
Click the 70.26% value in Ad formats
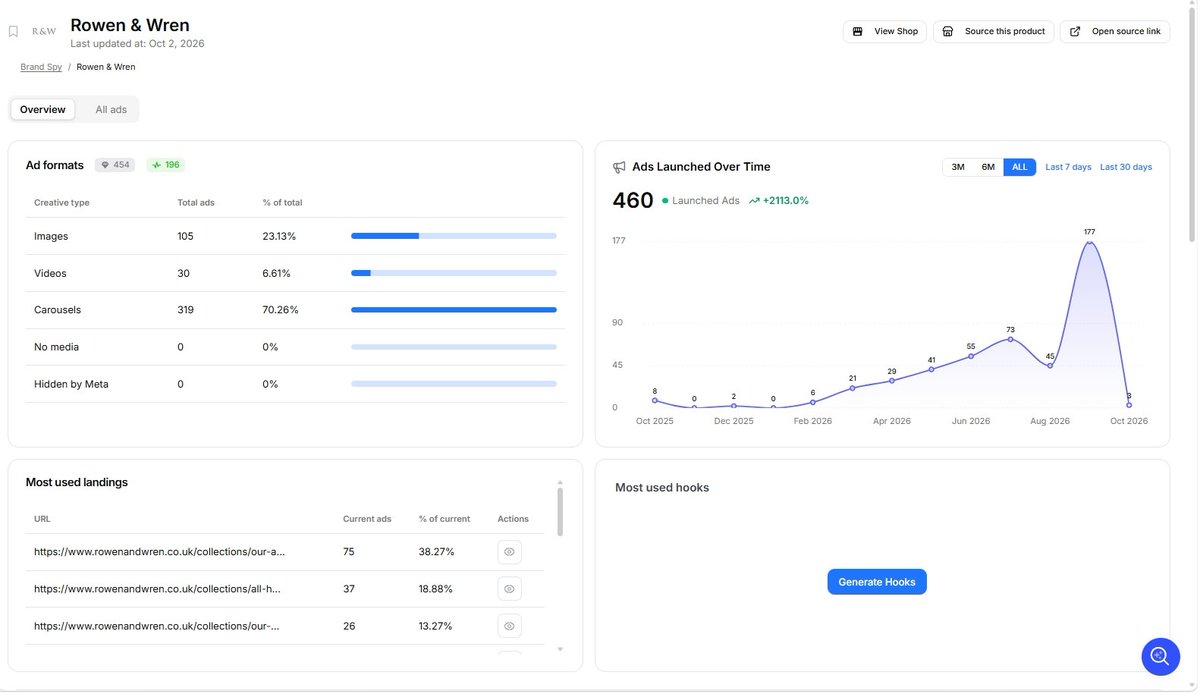[x=280, y=310]
